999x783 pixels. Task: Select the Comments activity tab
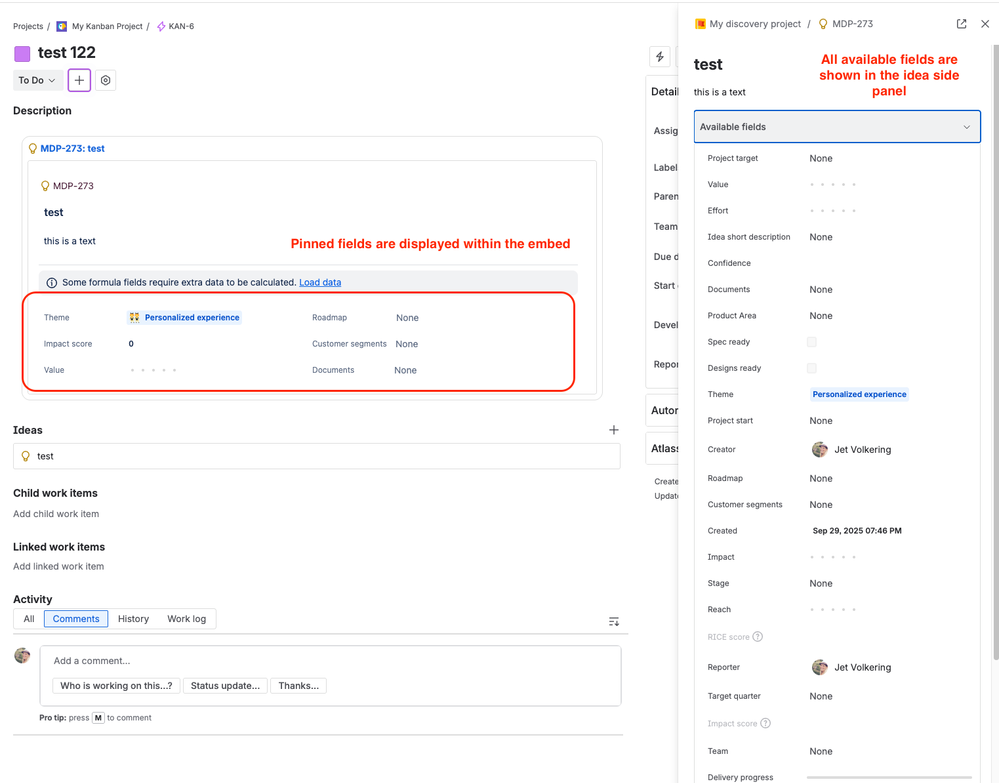(76, 619)
